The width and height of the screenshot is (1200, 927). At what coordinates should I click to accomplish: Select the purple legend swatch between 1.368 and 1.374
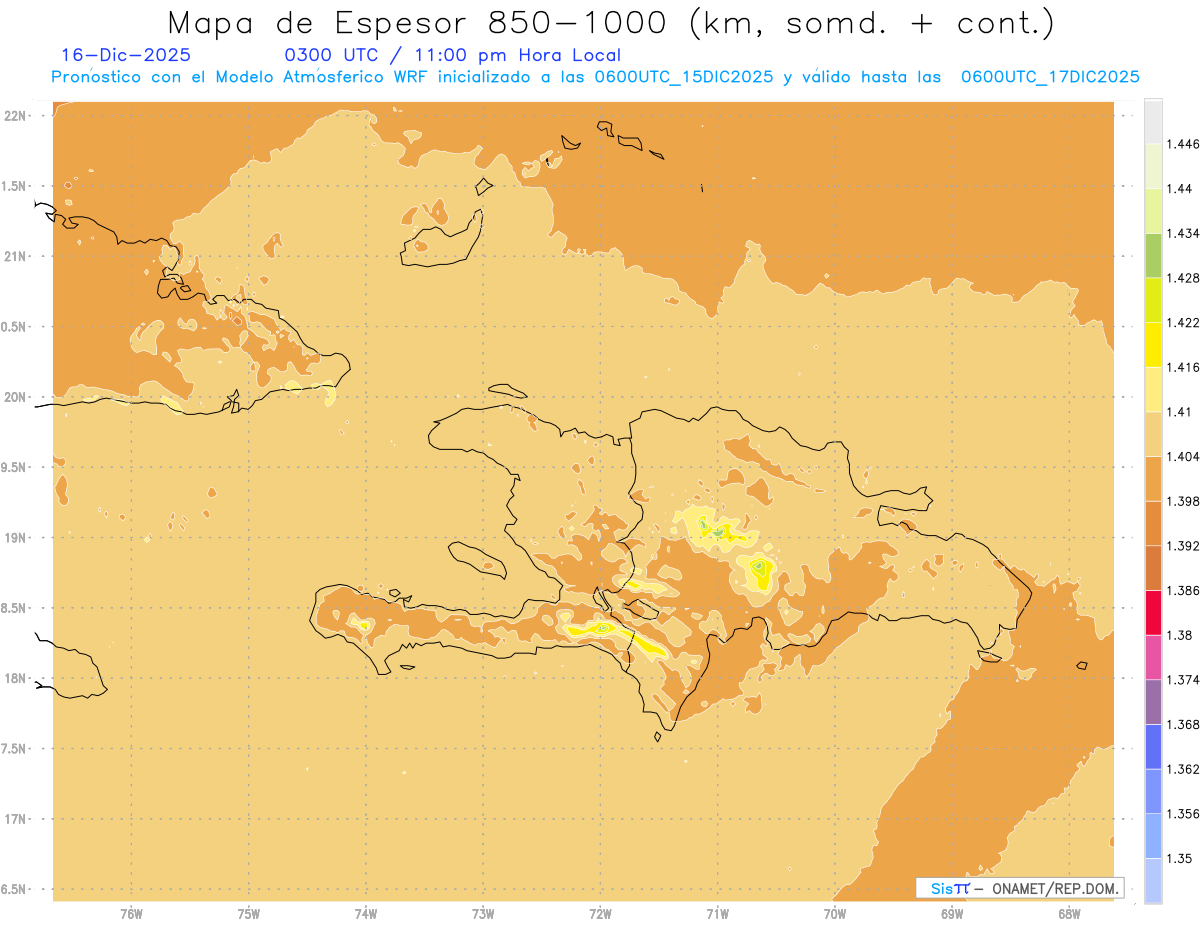coord(1153,701)
